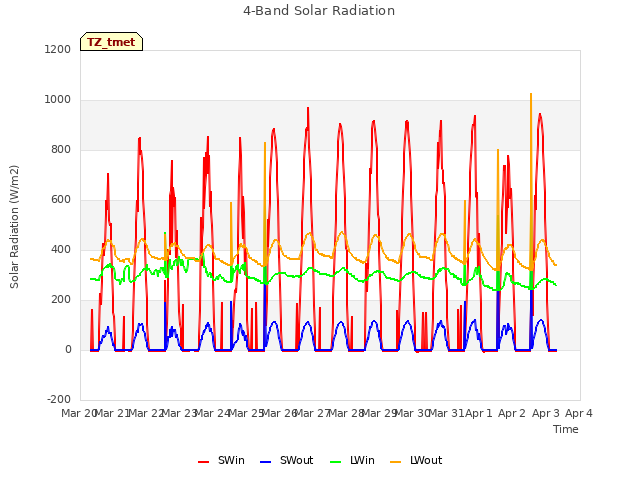640x480 pixels.
Task: Click the 1200 y-axis tick label
Action: tap(58, 49)
